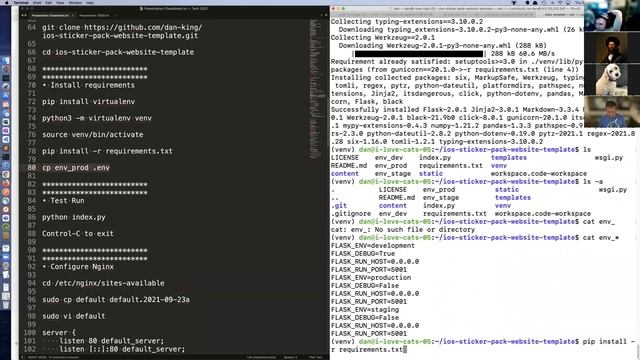Click .gitignore in the ls -a output
Screen dimensions: 640x360
(351, 213)
